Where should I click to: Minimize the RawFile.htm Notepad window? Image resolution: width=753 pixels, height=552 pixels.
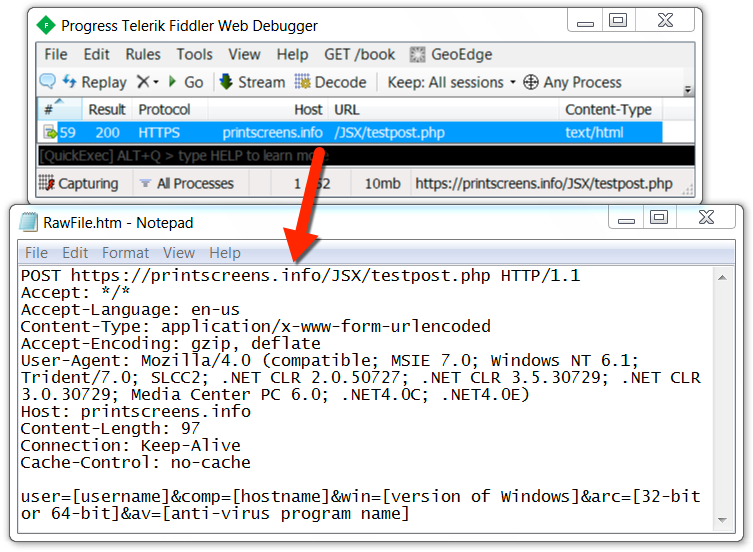point(626,218)
